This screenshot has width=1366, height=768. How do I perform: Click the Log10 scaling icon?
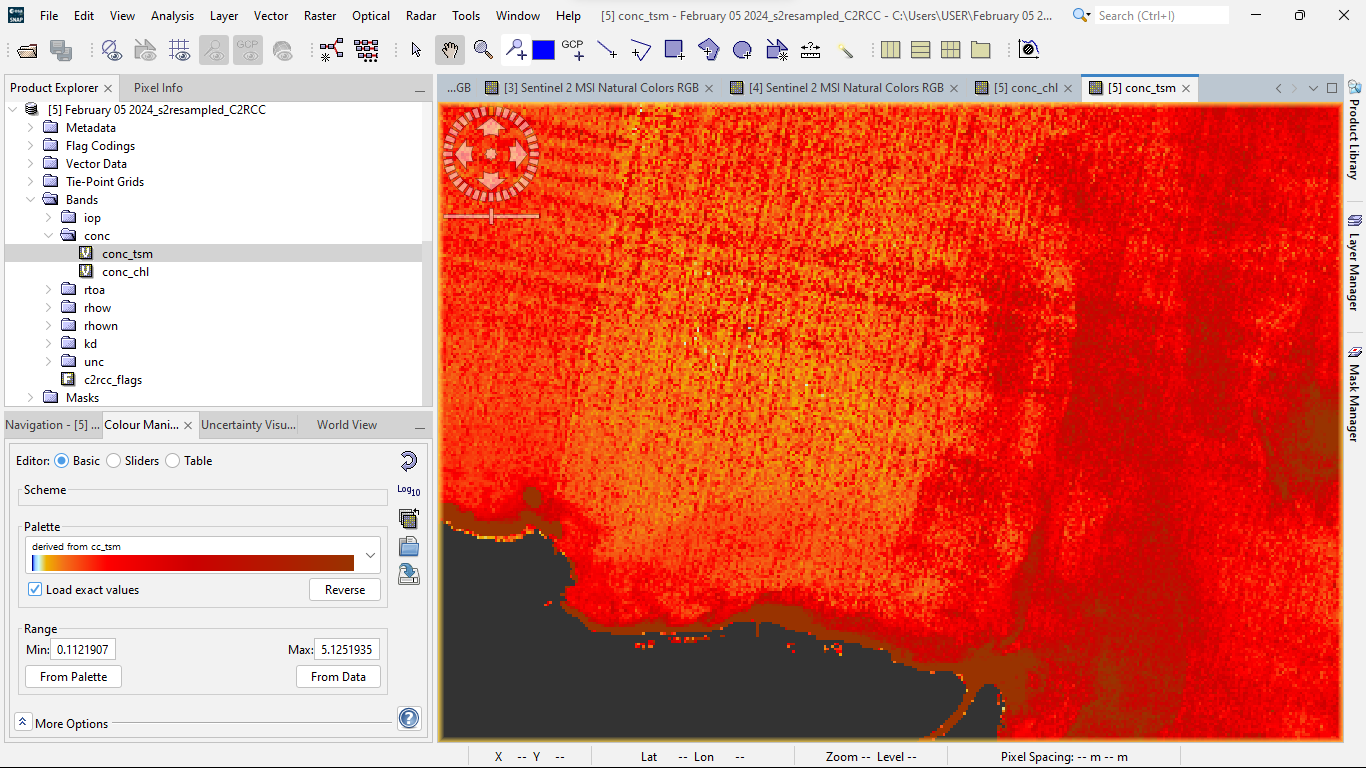coord(408,490)
